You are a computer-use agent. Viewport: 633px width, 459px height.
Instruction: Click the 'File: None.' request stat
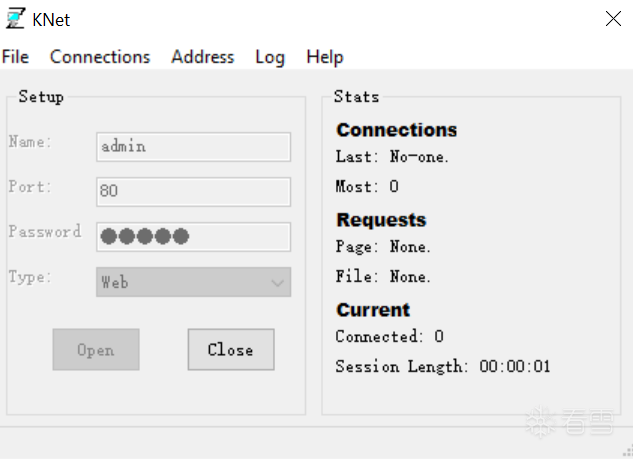(x=383, y=277)
